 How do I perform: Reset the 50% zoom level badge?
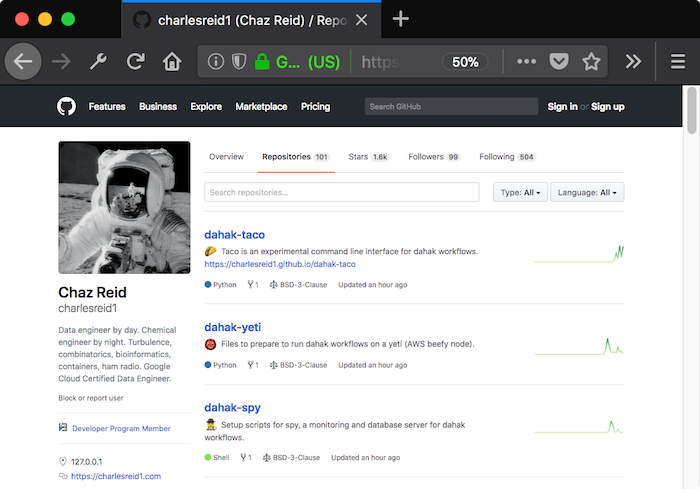(x=465, y=62)
